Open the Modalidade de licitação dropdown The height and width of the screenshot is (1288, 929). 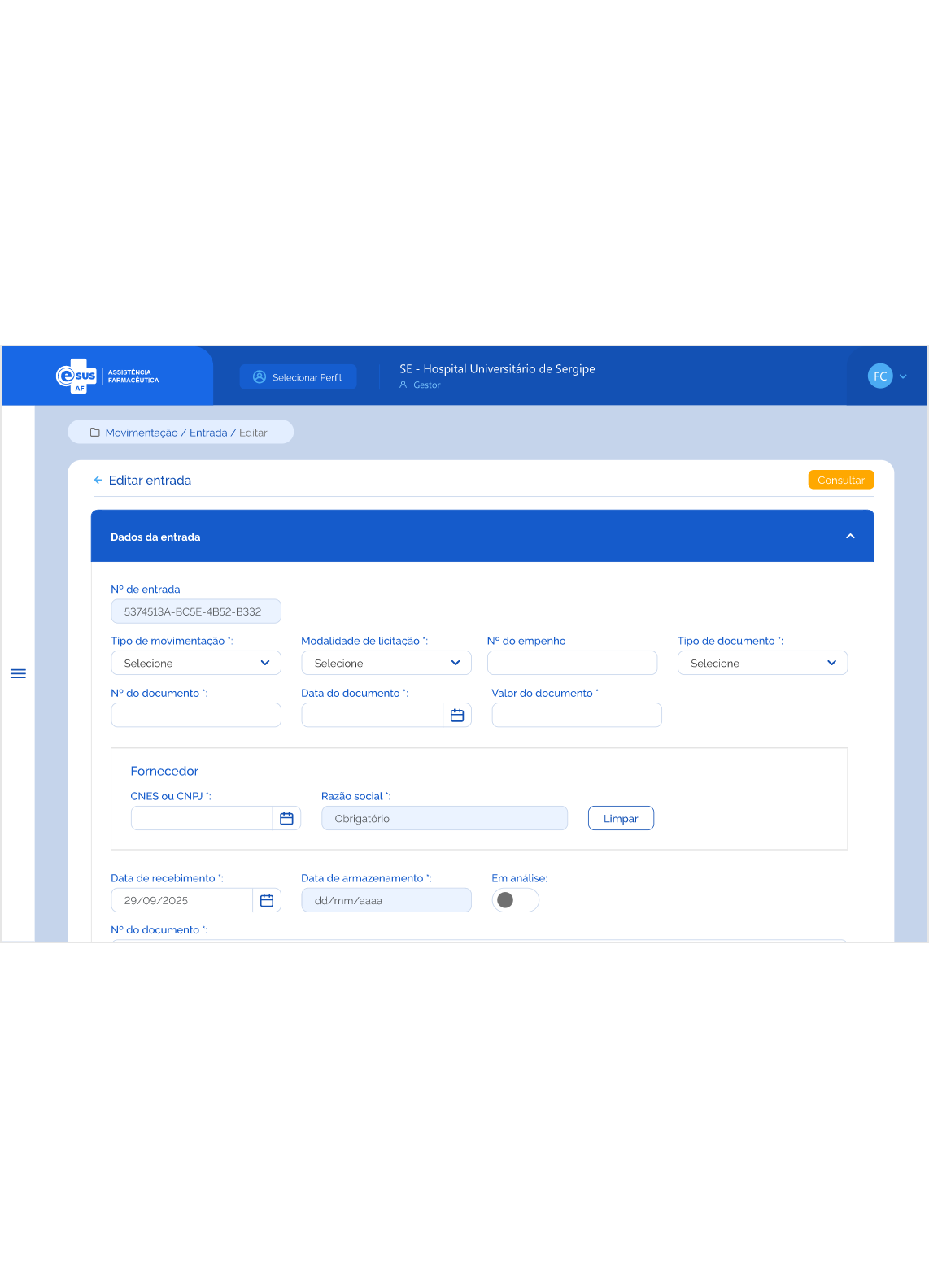click(x=386, y=664)
